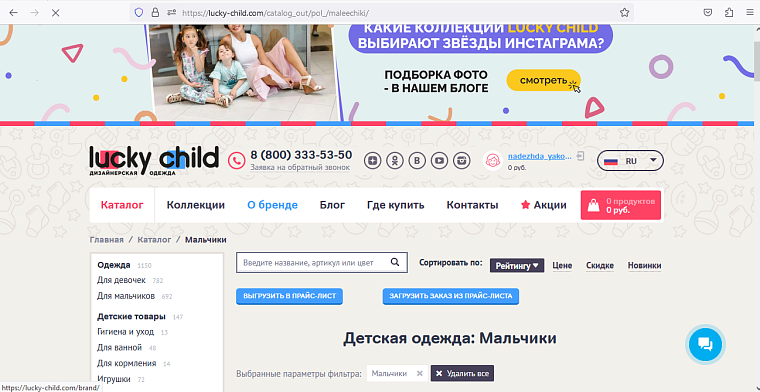Open the browser extensions puzzle icon
Screen dimensions: 760x392
click(x=729, y=13)
